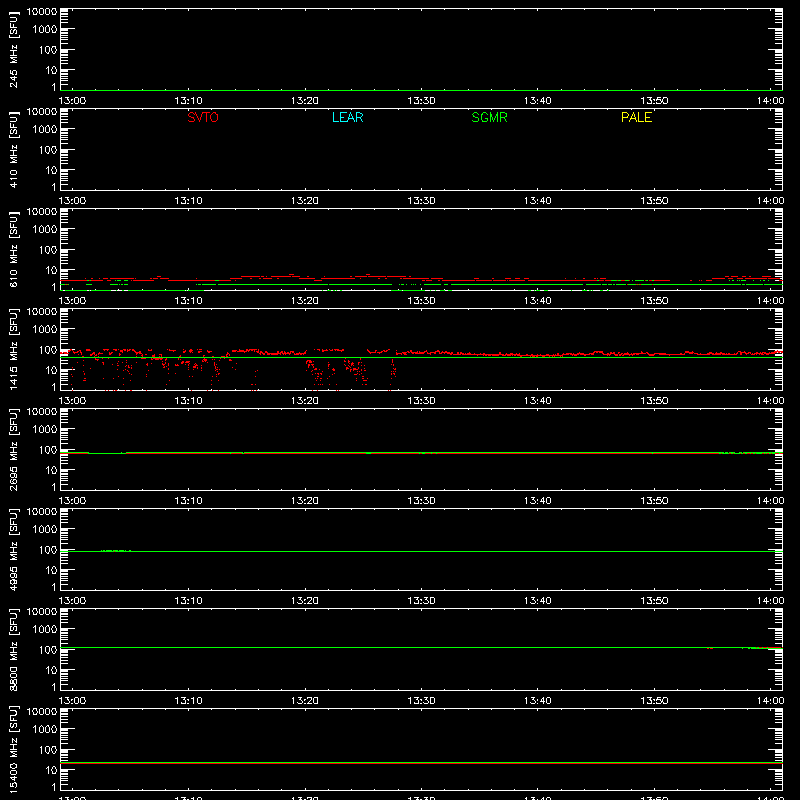
Task: Click the 100 tick of 610 MHz panel
Action: coord(48,250)
